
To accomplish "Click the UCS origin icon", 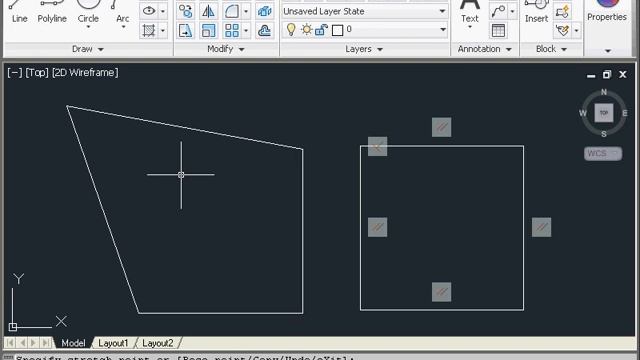I will [13, 327].
